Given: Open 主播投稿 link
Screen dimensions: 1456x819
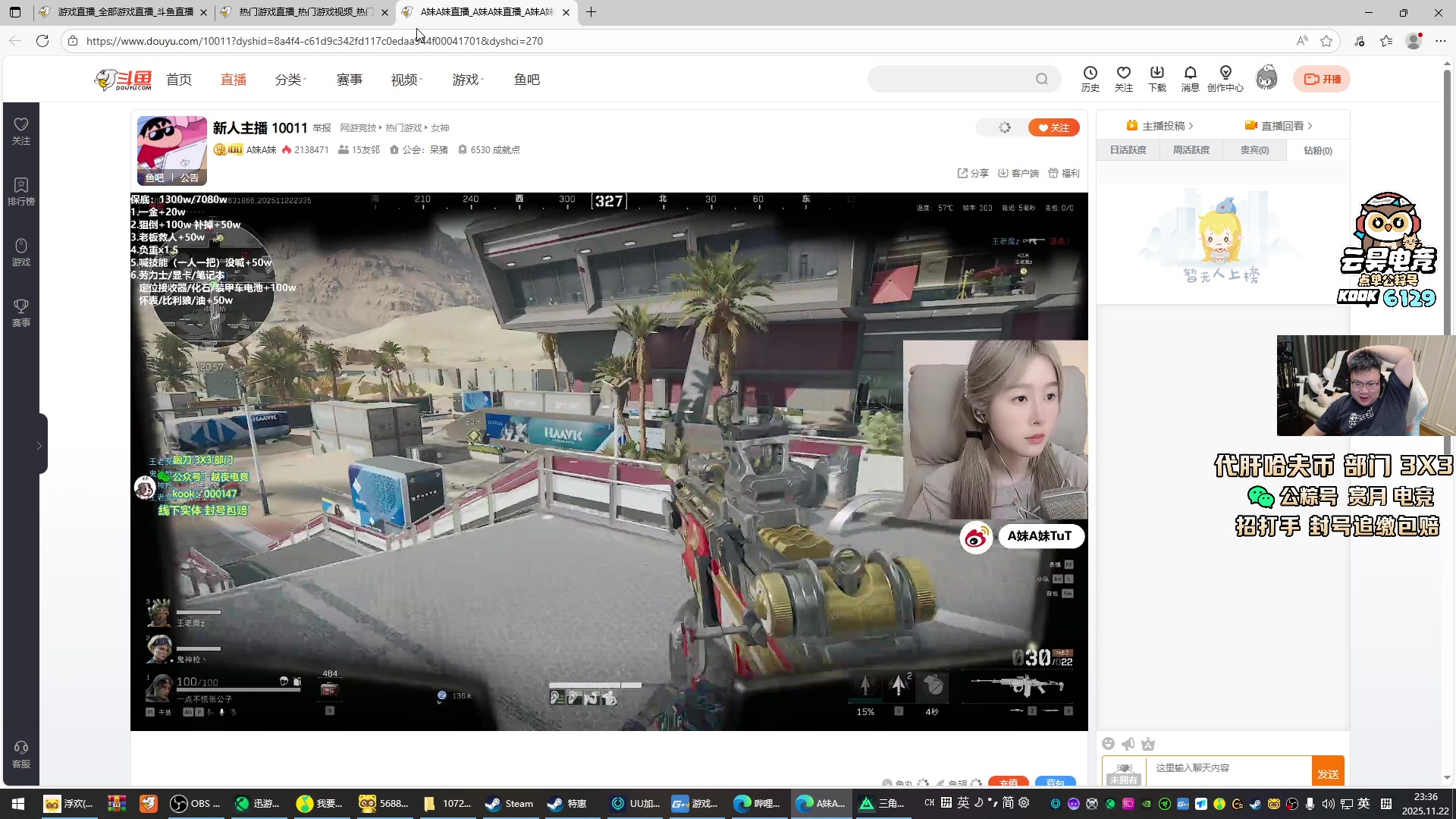Looking at the screenshot, I should (x=1162, y=126).
